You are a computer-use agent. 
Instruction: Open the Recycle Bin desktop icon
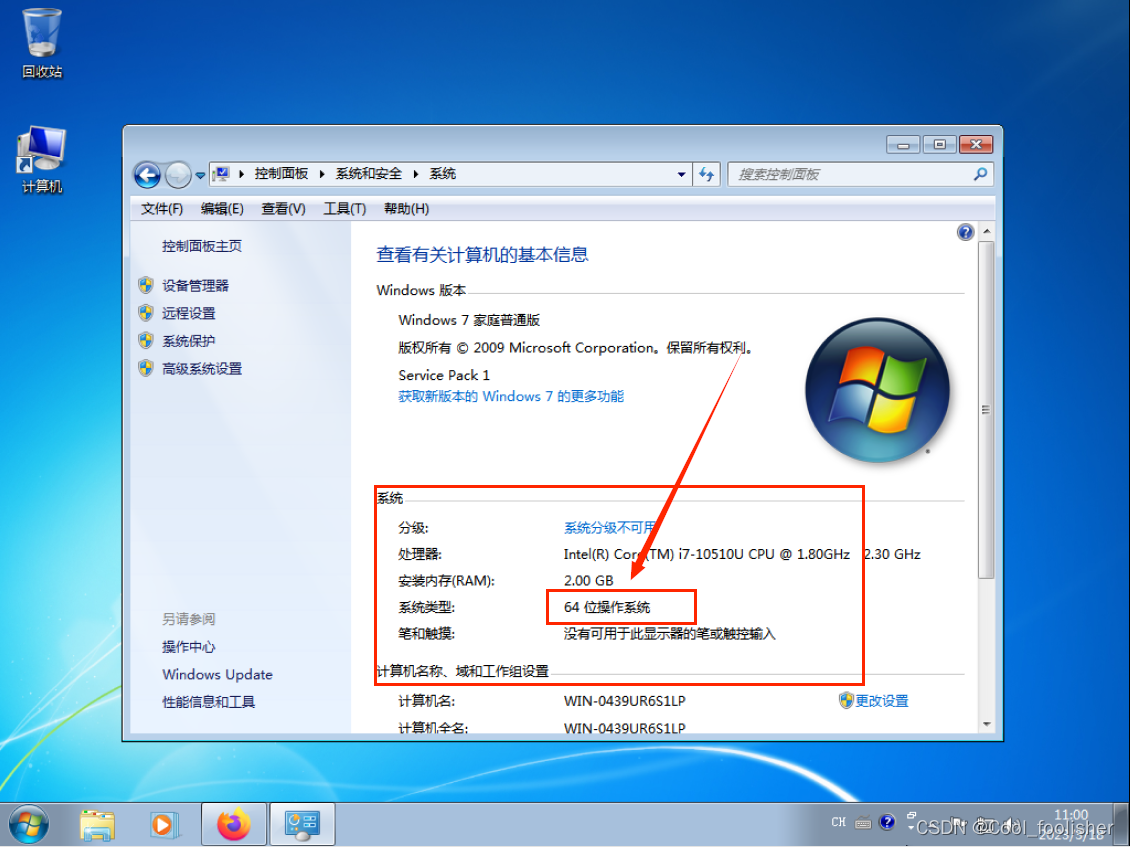coord(42,42)
